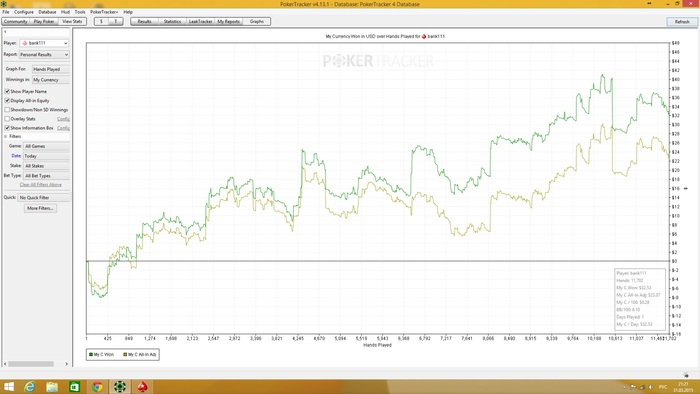Open the Winnings In My Currency selector
The height and width of the screenshot is (394, 700).
pyautogui.click(x=50, y=80)
